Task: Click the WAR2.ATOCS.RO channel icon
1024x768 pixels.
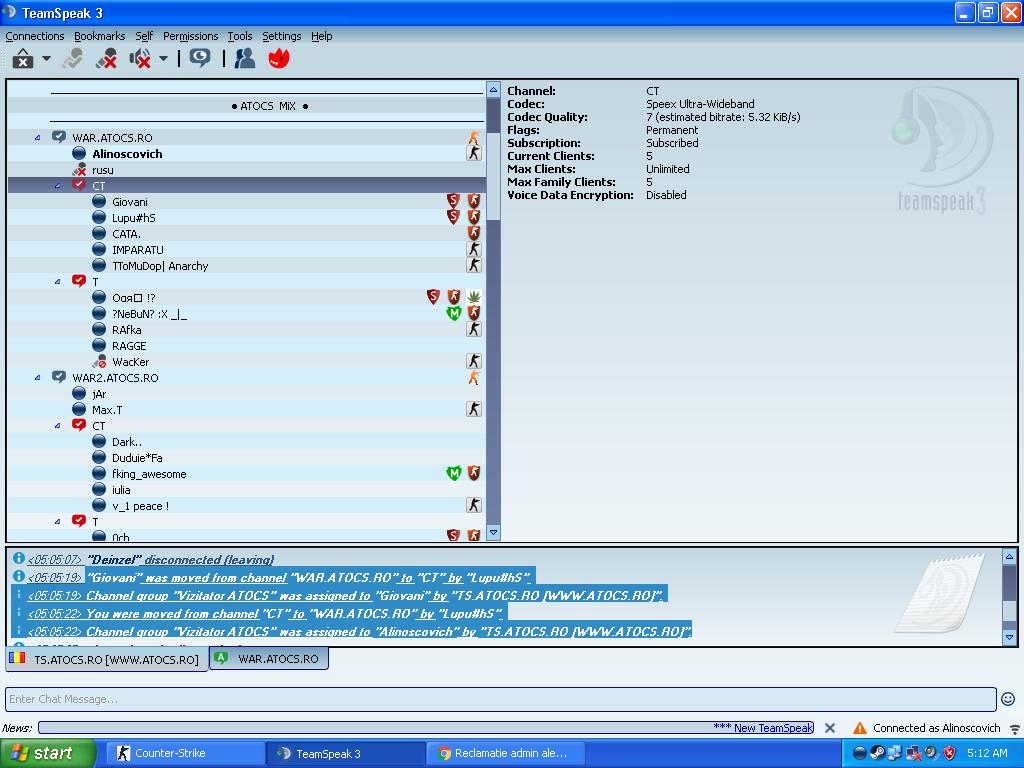Action: (59, 377)
